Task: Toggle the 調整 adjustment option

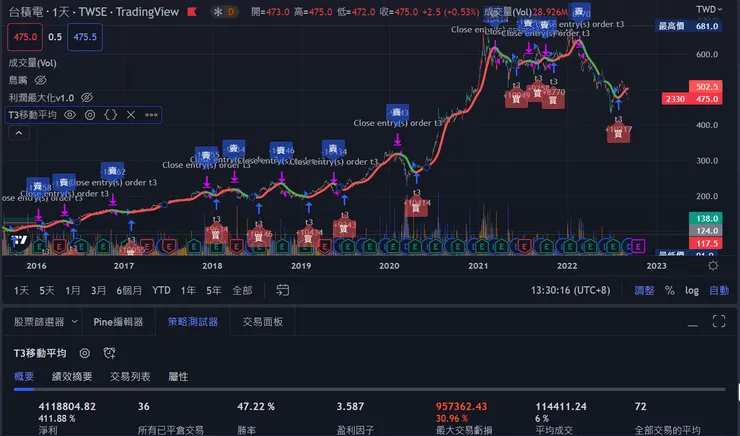Action: pyautogui.click(x=644, y=290)
